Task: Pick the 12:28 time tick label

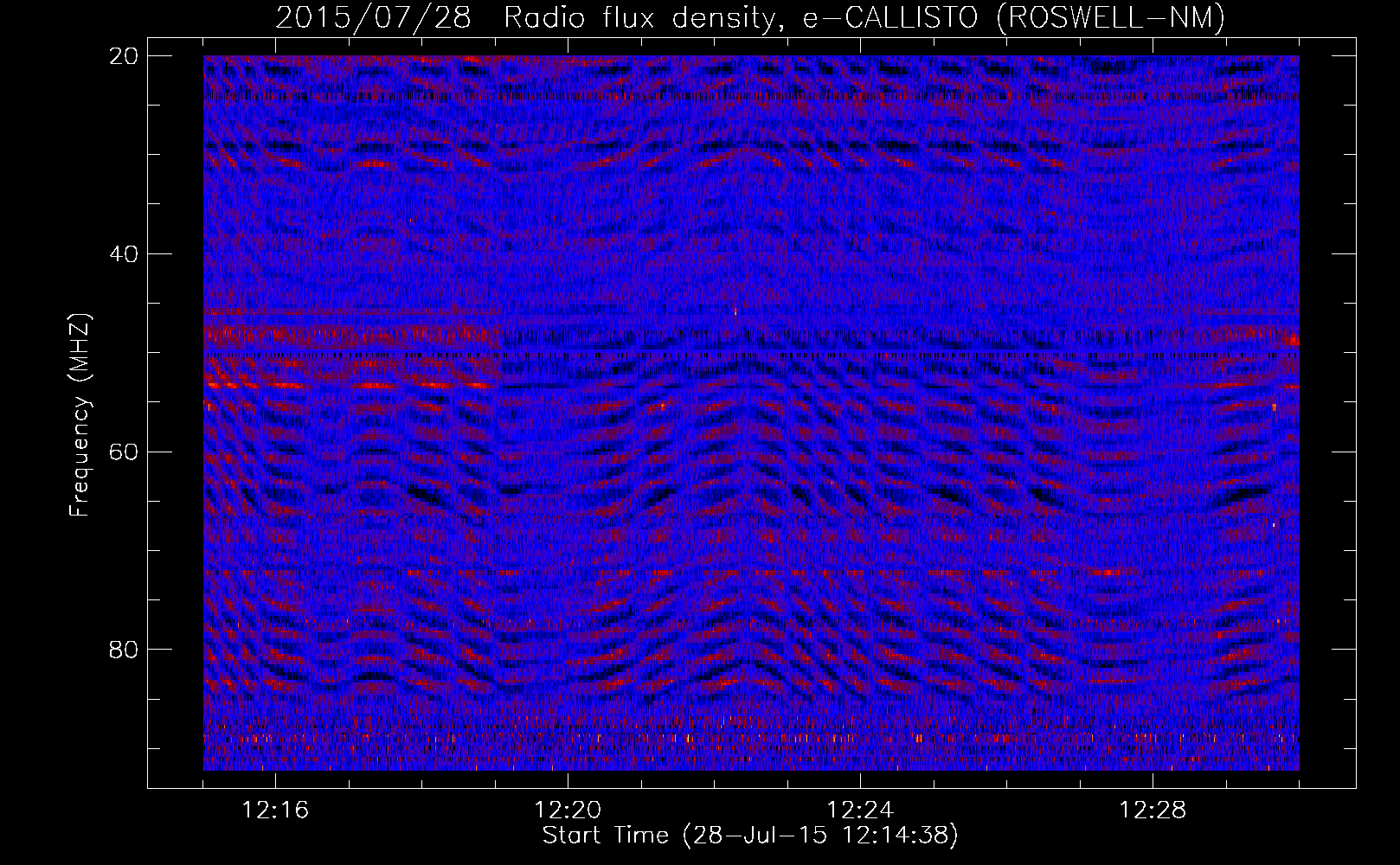Action: click(x=1153, y=811)
